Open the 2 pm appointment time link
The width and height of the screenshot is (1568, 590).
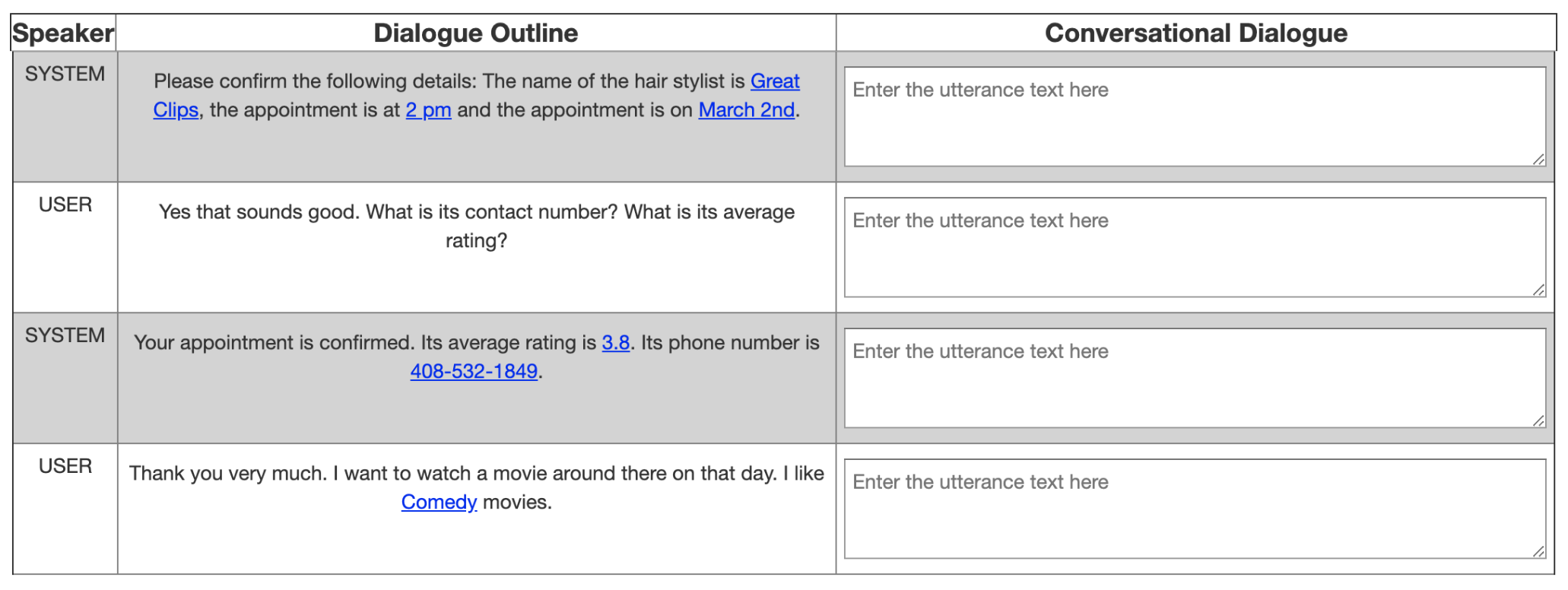tap(428, 110)
